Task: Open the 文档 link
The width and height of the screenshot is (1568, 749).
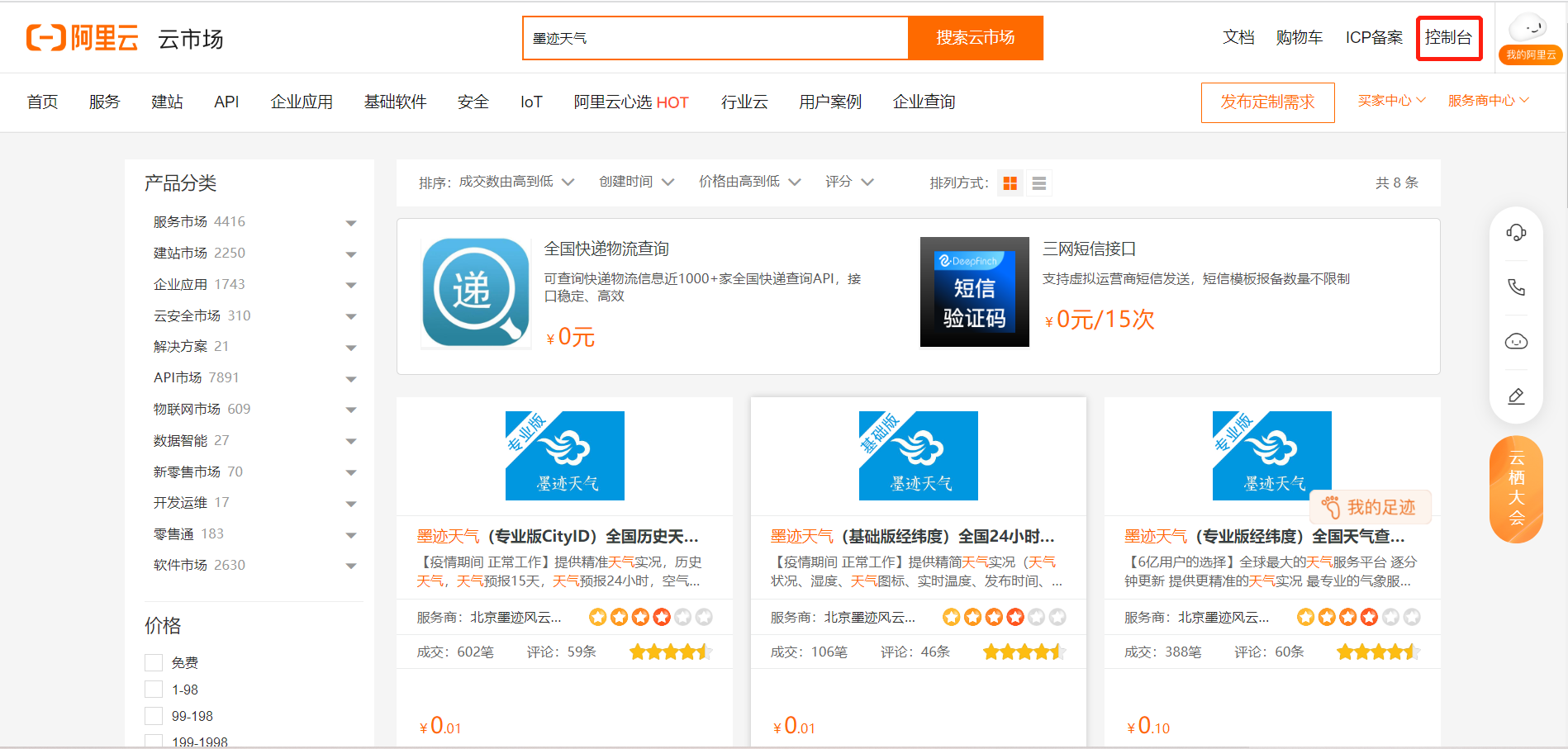Action: click(1238, 38)
